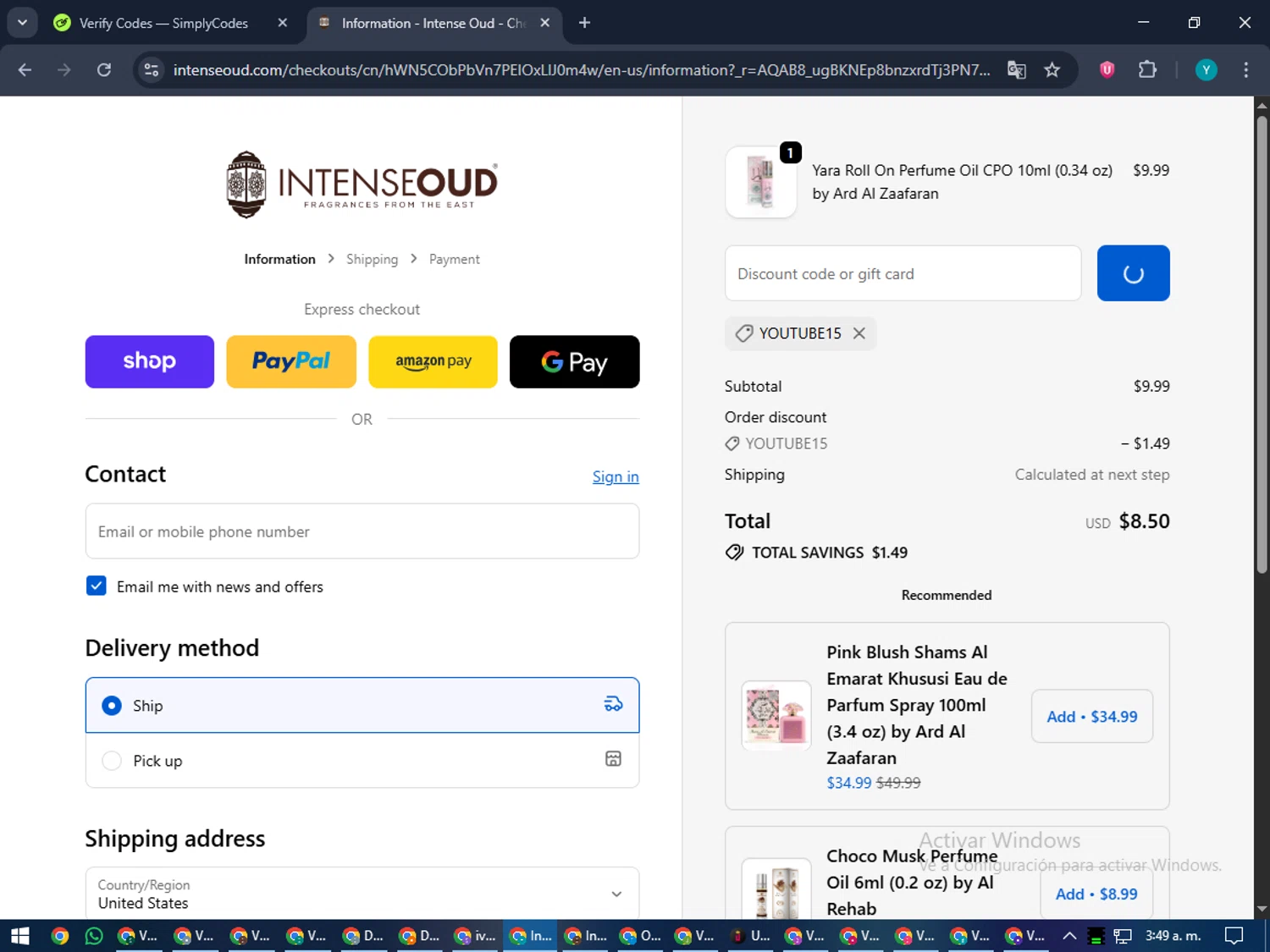Click the Pink Blush Shams product image
This screenshot has height=952, width=1270.
click(x=776, y=716)
